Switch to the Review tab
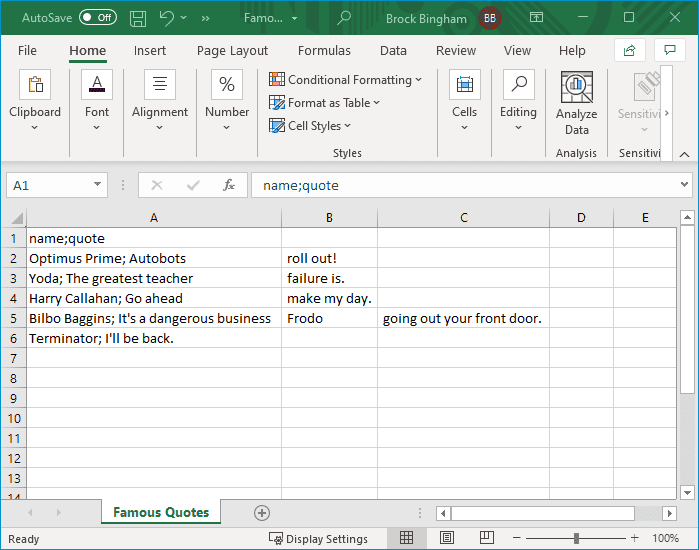This screenshot has height=550, width=699. click(x=456, y=50)
